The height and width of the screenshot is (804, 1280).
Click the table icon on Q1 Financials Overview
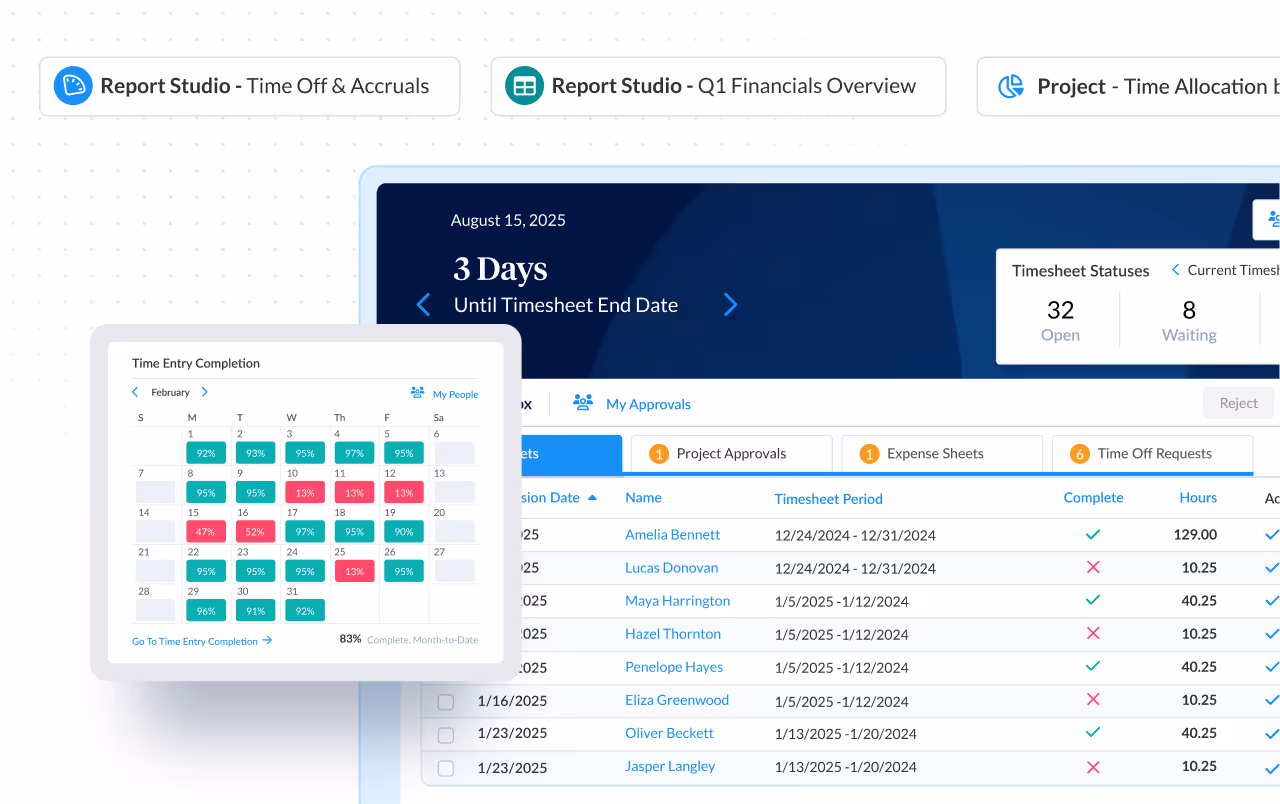pyautogui.click(x=524, y=86)
